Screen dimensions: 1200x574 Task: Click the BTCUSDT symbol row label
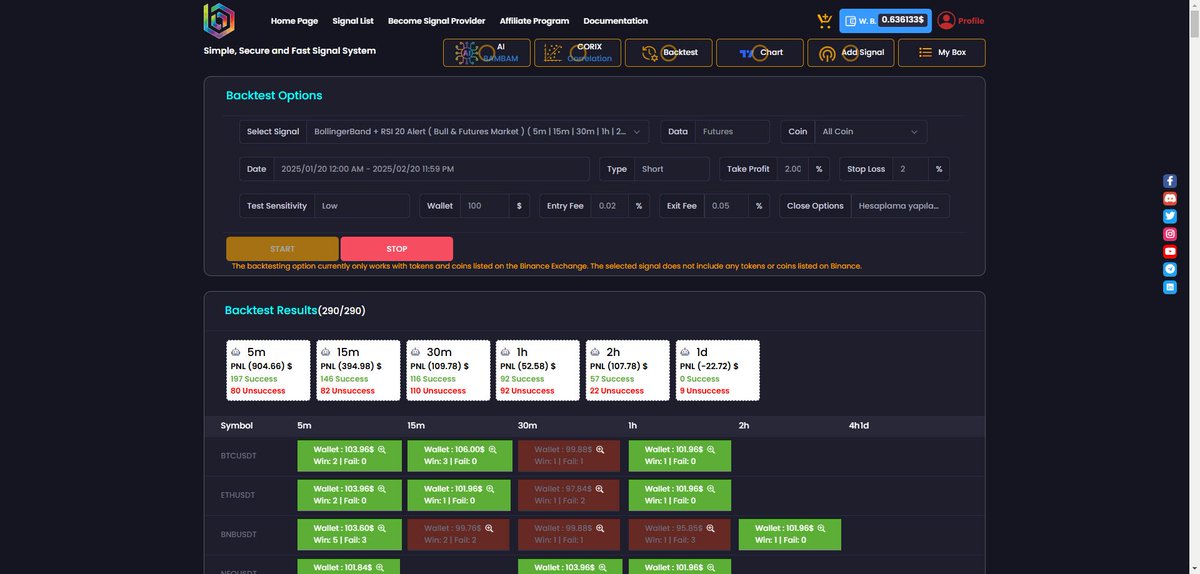click(x=238, y=456)
